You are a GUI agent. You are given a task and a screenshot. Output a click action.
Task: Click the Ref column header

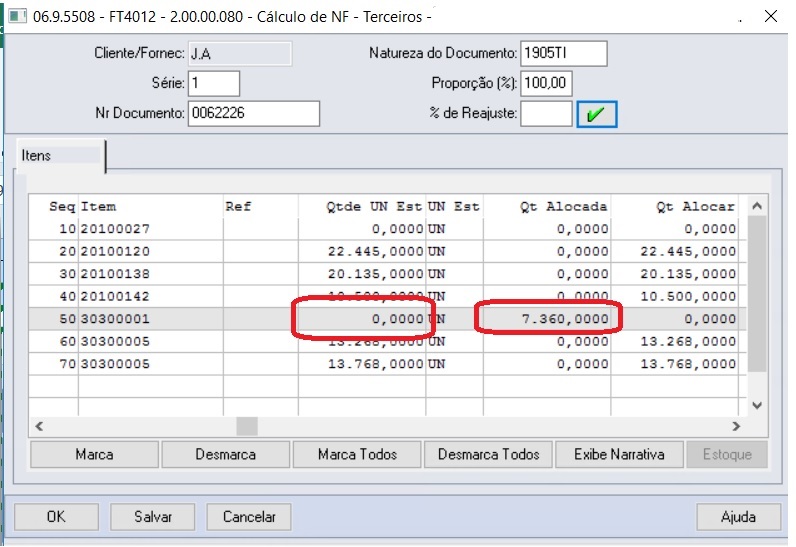tap(261, 207)
